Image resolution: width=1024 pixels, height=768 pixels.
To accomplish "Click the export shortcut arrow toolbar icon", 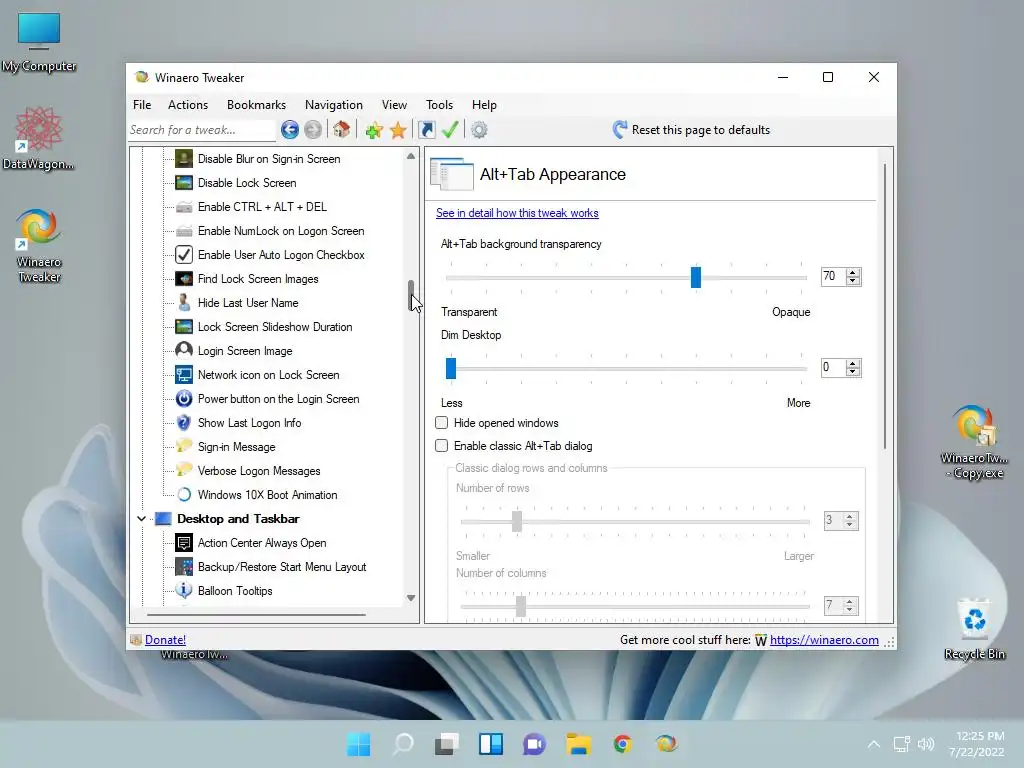I will [426, 130].
